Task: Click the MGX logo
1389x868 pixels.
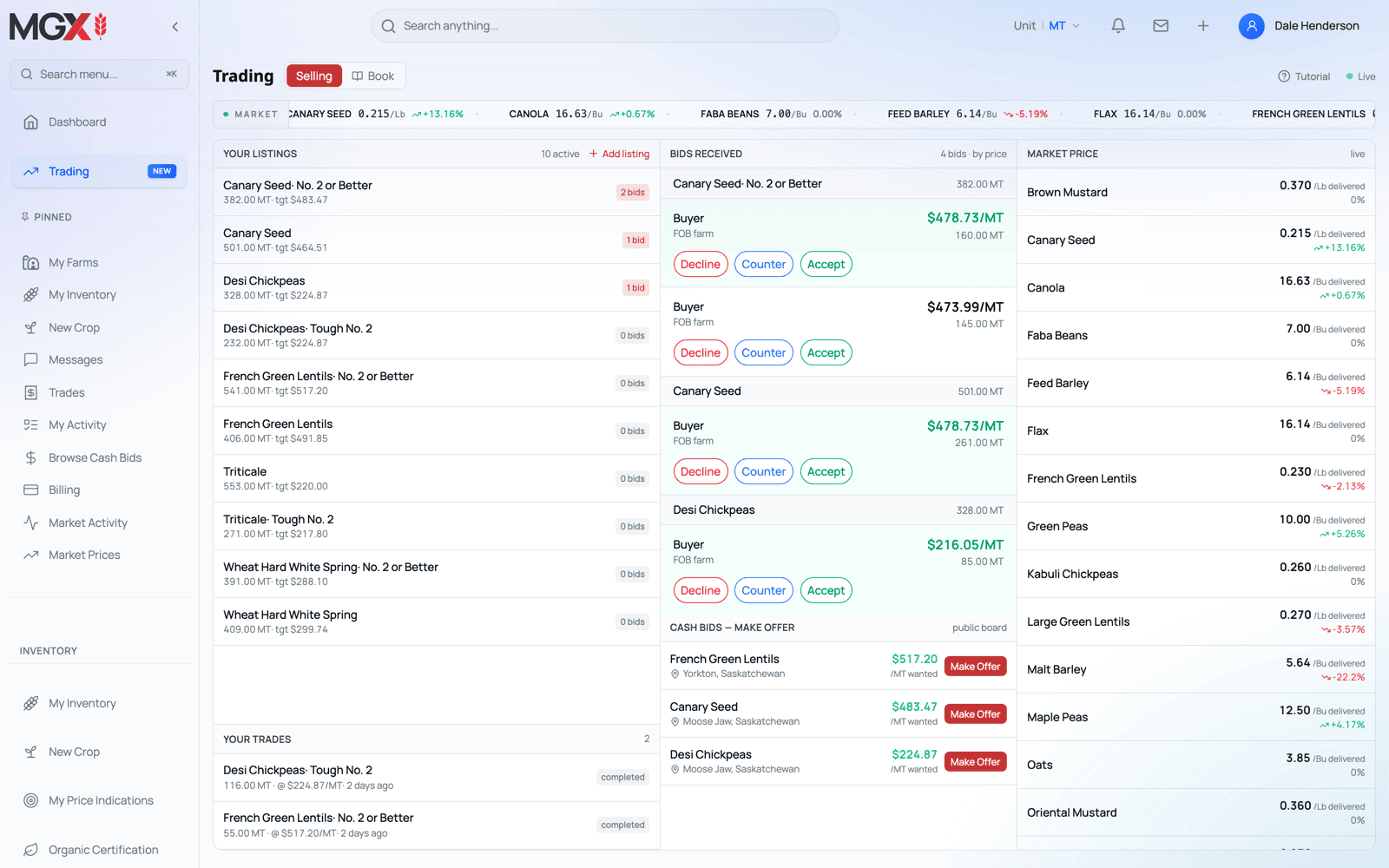Action: point(58,27)
